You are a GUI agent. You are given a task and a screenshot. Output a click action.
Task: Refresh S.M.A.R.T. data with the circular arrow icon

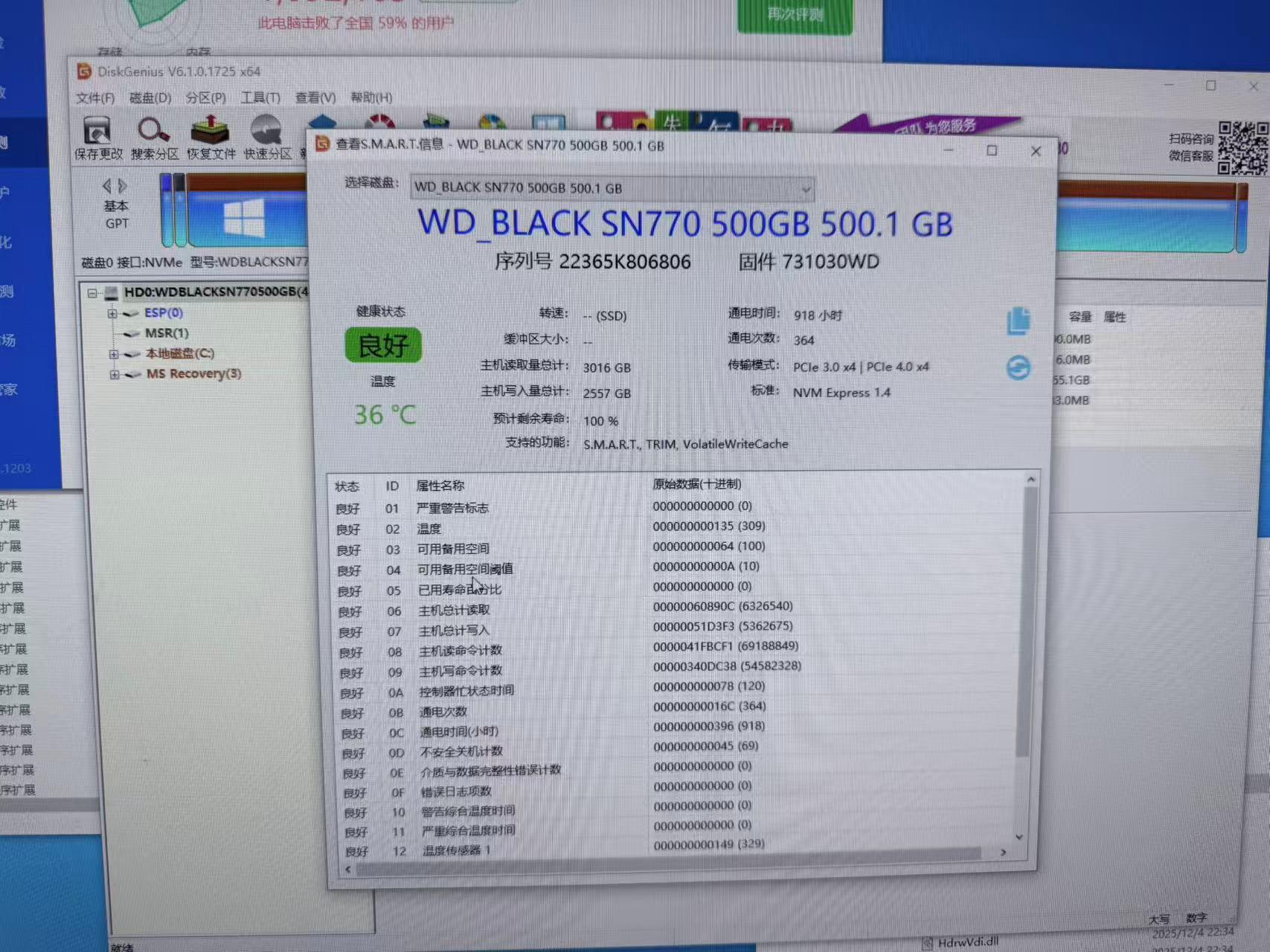[x=1018, y=367]
